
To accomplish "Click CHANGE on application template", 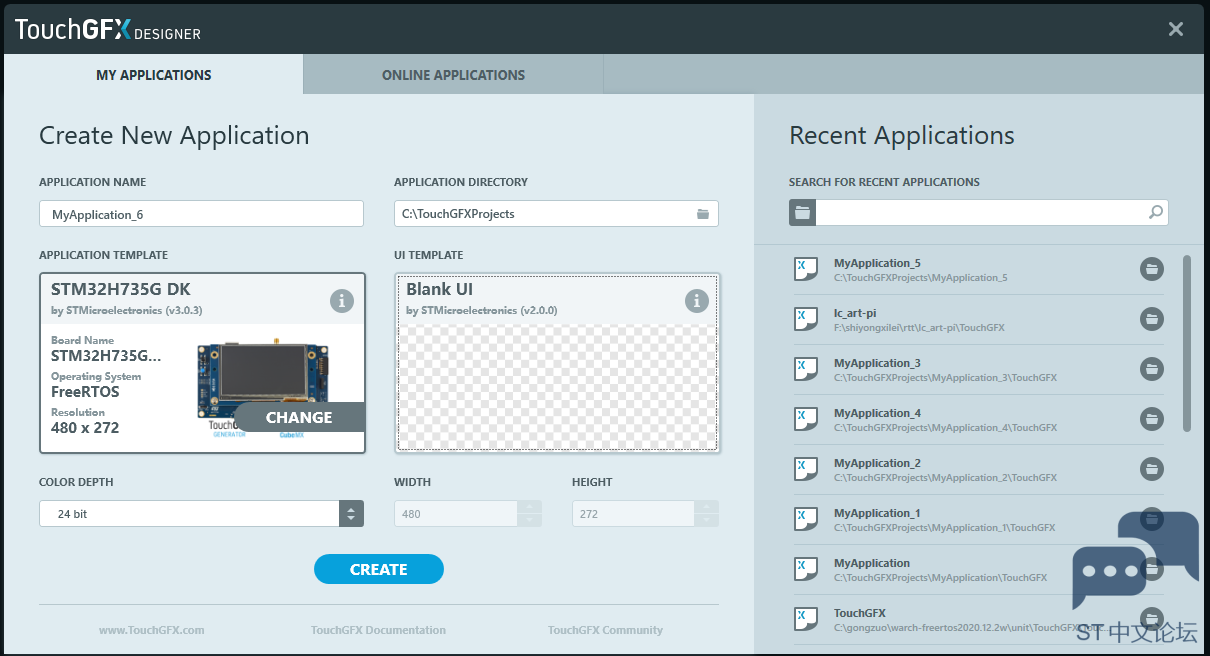I will 299,418.
